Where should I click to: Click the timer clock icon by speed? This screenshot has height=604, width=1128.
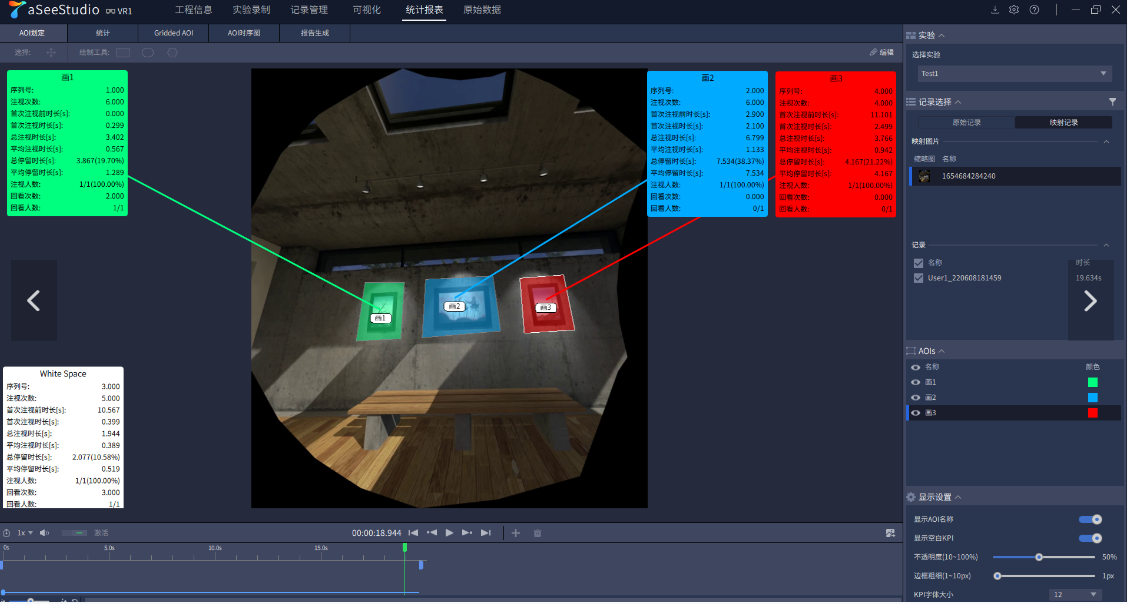[6, 533]
